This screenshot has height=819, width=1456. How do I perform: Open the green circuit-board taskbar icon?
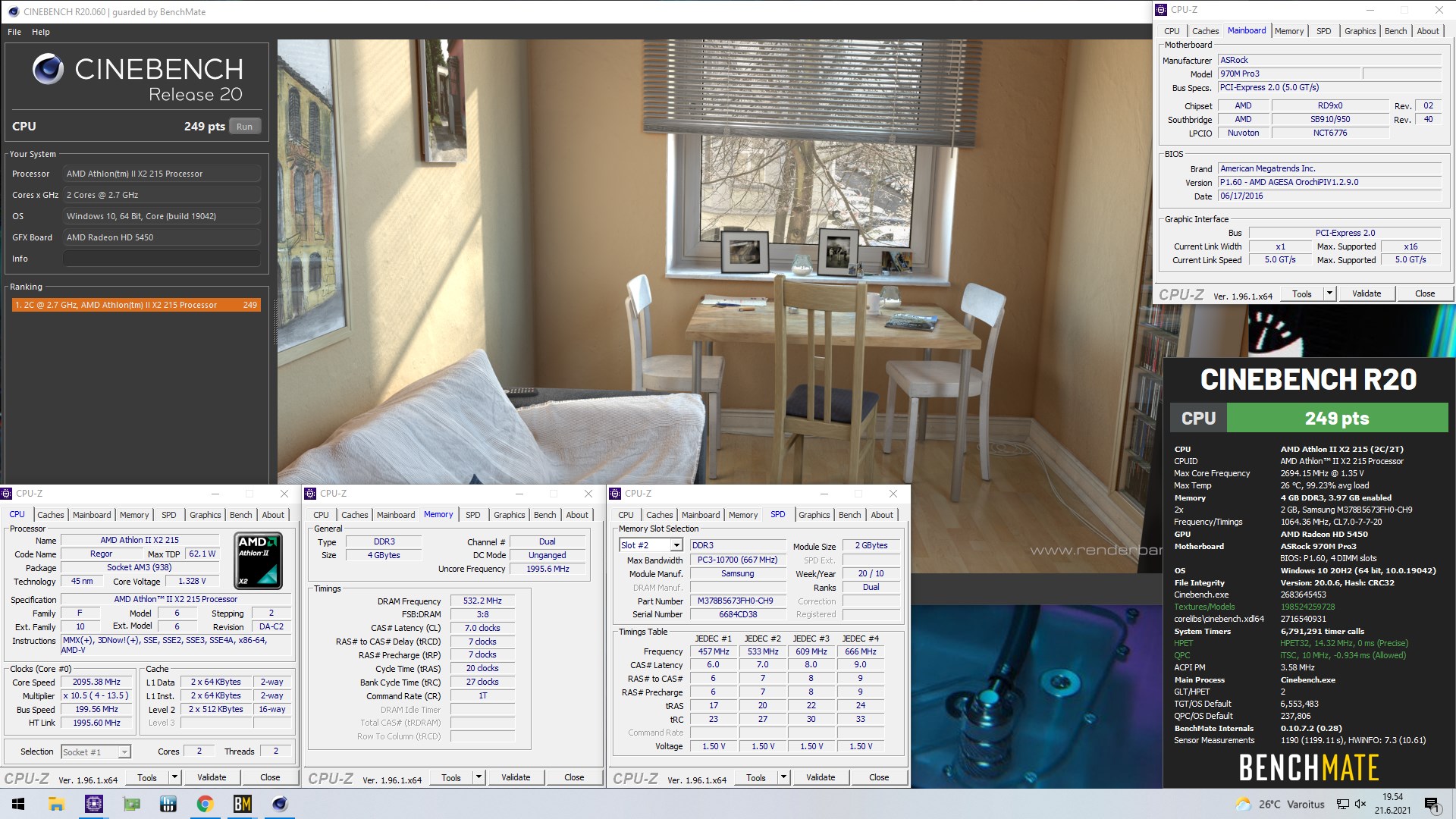pyautogui.click(x=132, y=804)
